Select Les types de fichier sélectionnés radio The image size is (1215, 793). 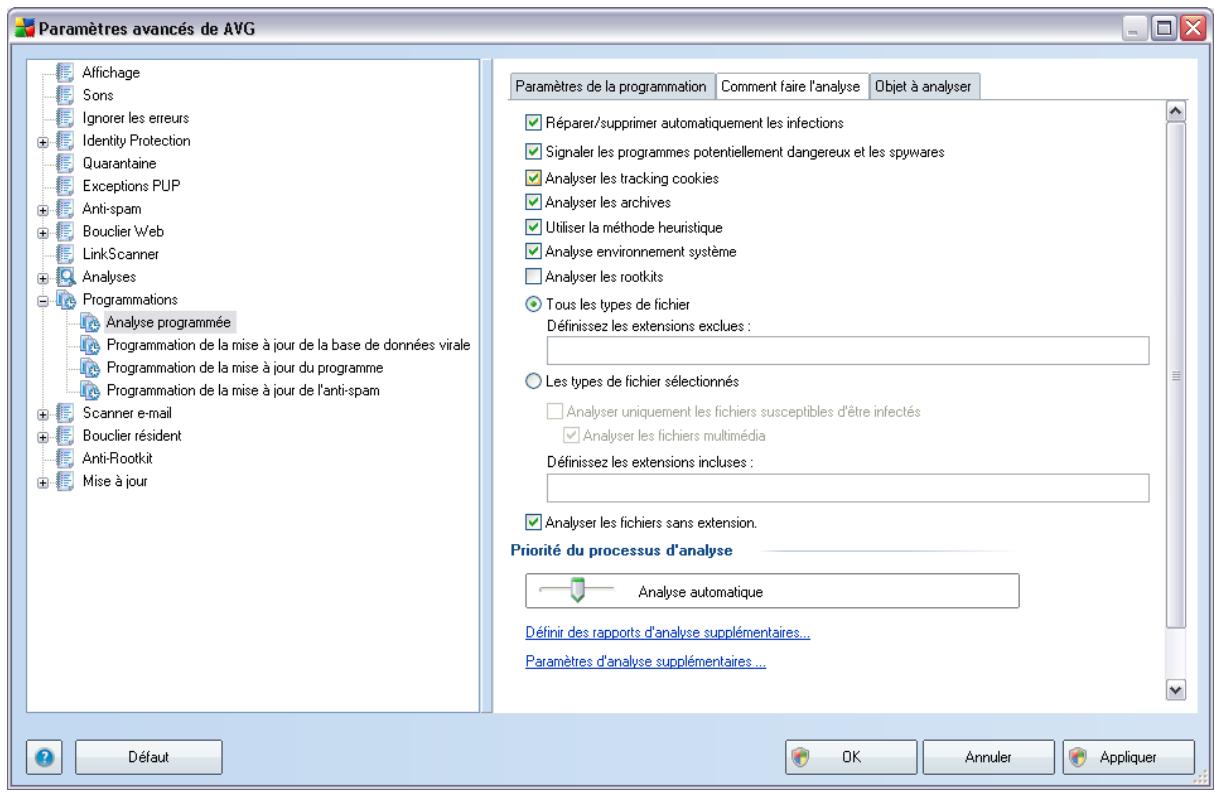533,381
